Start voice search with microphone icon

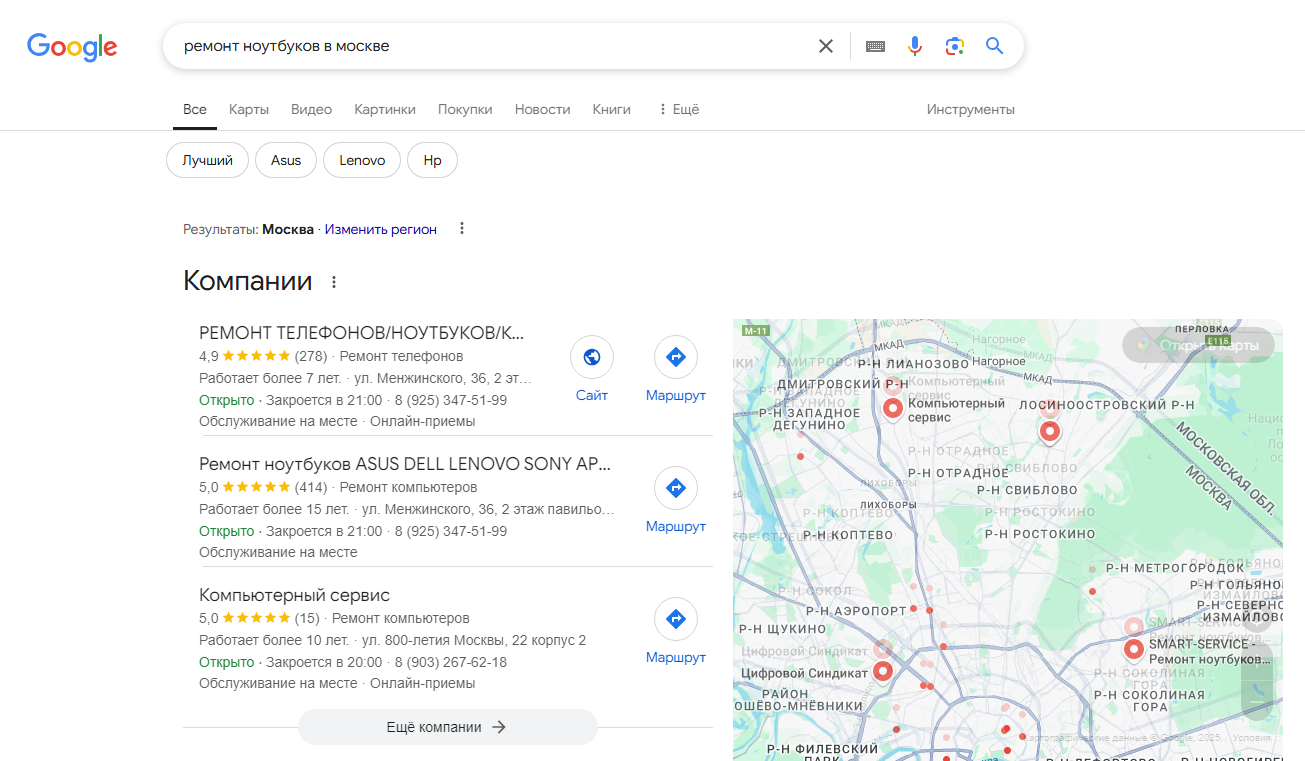[x=914, y=46]
